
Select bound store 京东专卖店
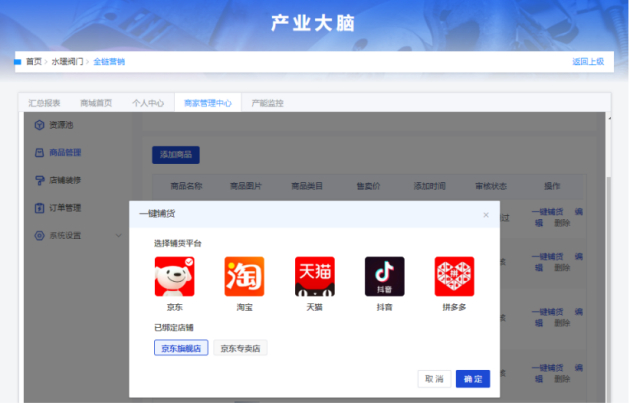click(x=240, y=348)
